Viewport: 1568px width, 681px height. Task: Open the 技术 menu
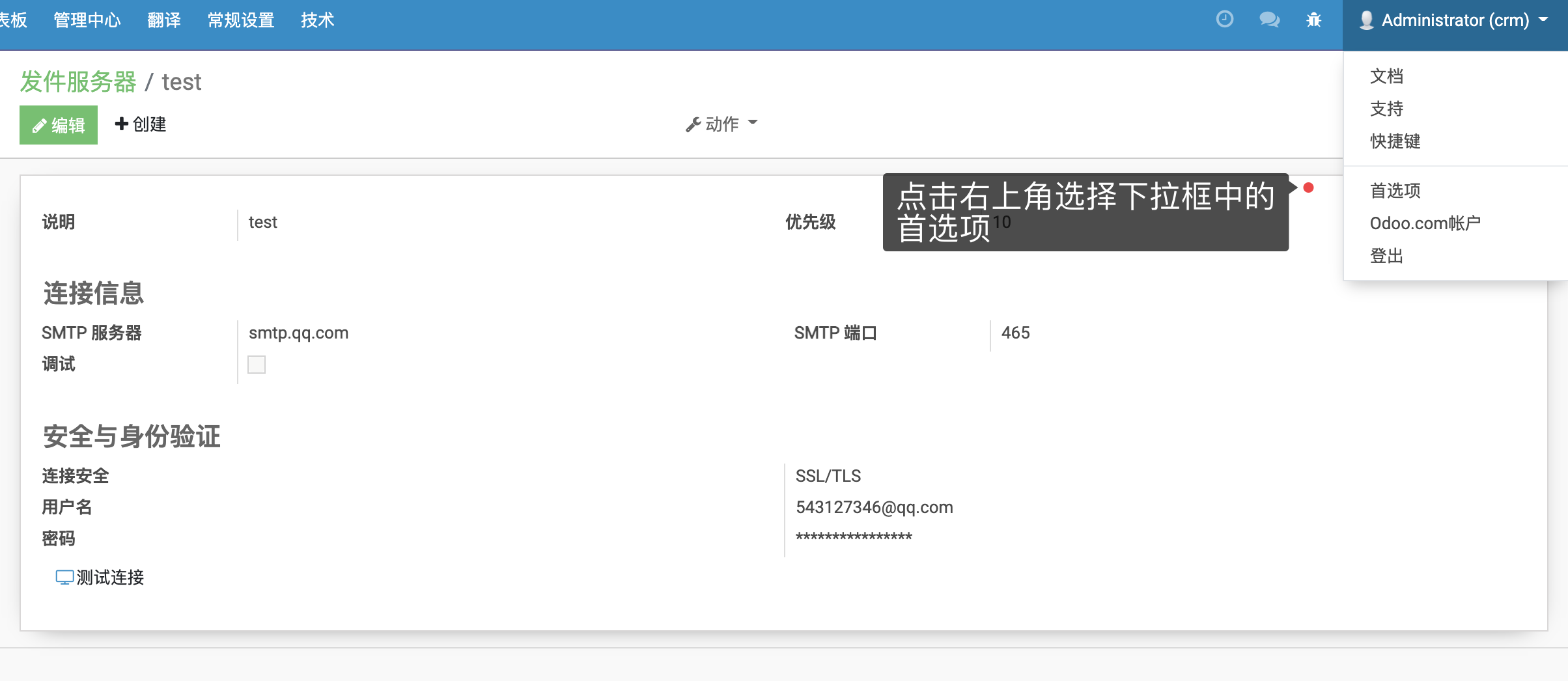317,20
